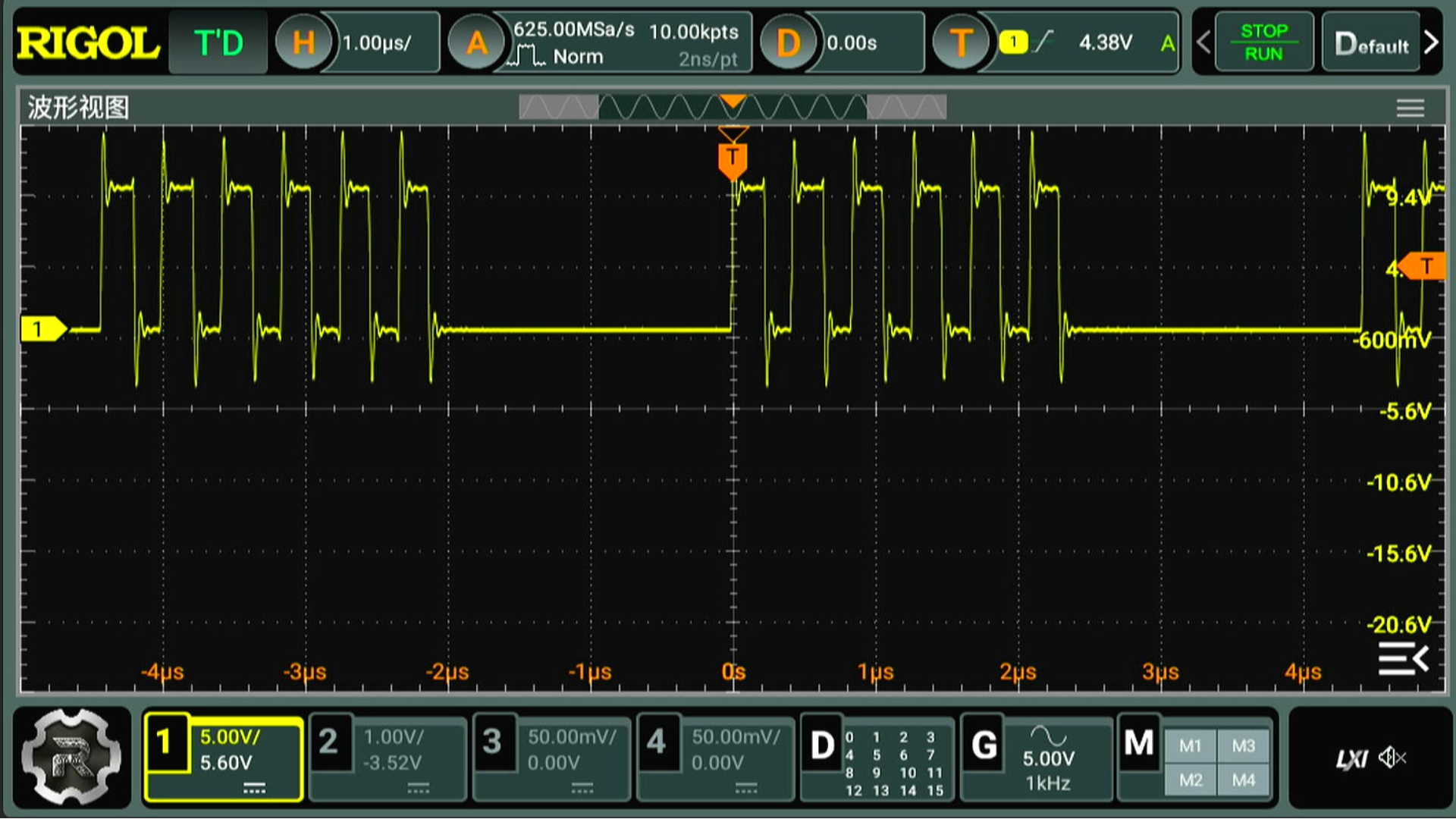Click the orange D delay settings icon
Image resolution: width=1456 pixels, height=819 pixels.
pos(788,42)
